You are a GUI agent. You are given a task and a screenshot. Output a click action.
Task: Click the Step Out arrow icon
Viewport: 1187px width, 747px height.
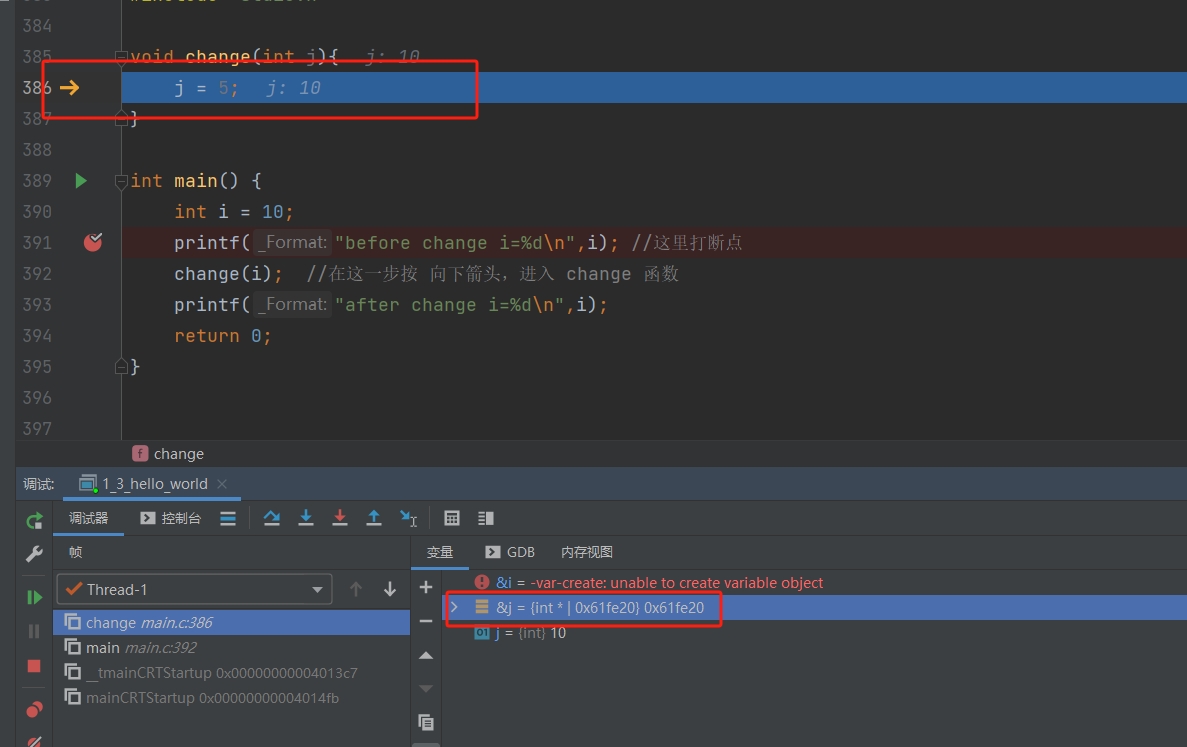coord(374,518)
